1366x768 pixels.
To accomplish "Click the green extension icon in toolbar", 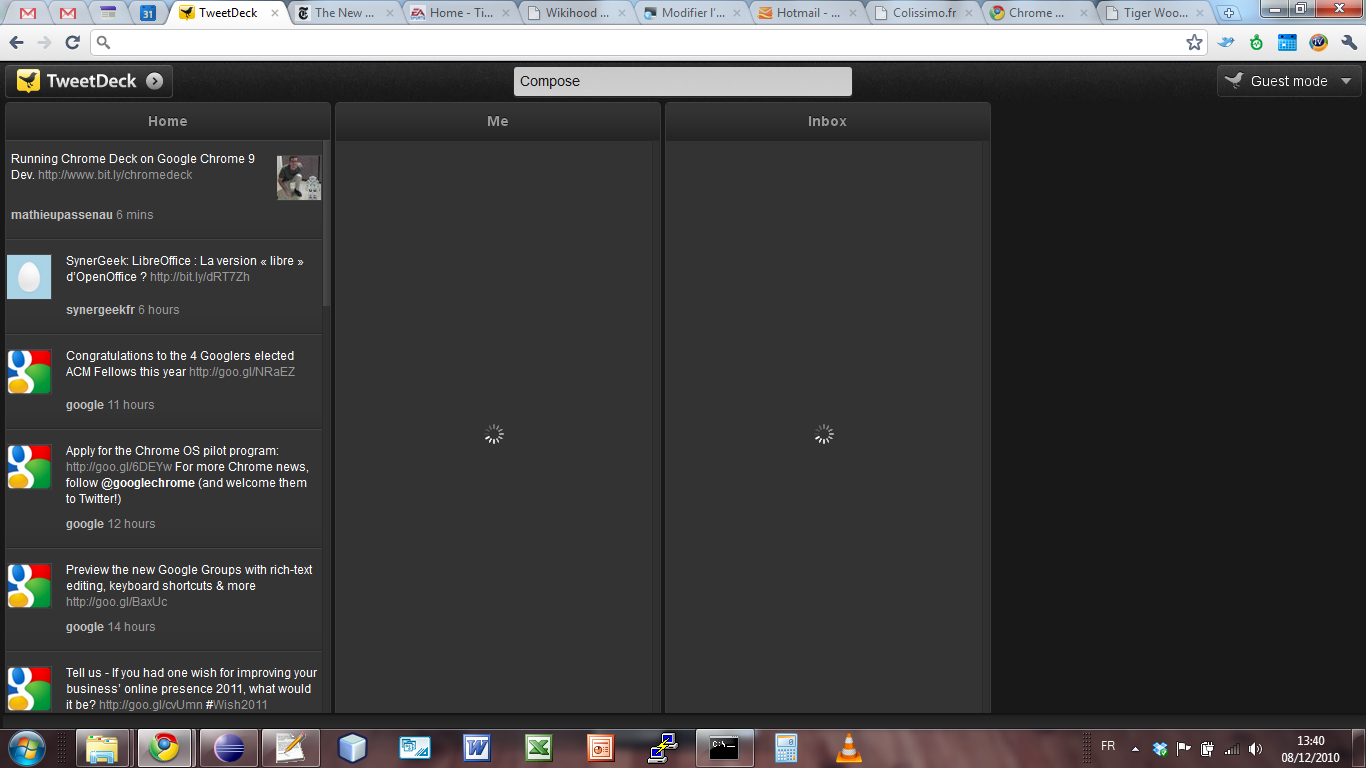I will point(1256,42).
